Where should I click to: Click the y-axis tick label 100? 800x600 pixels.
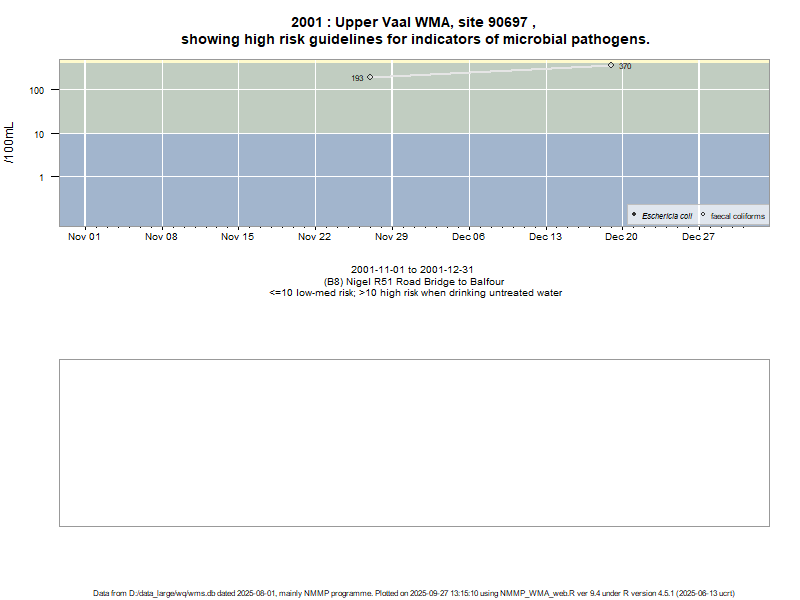[40, 91]
